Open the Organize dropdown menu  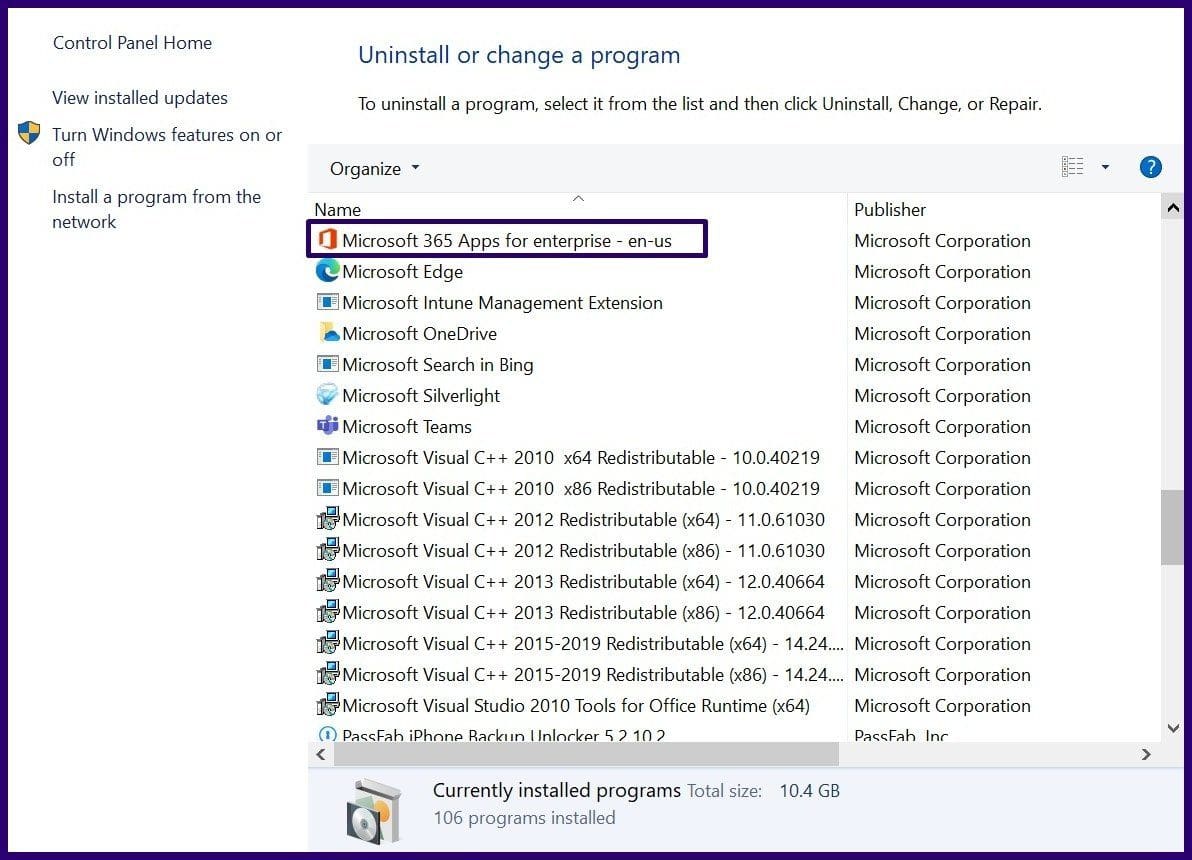(374, 168)
